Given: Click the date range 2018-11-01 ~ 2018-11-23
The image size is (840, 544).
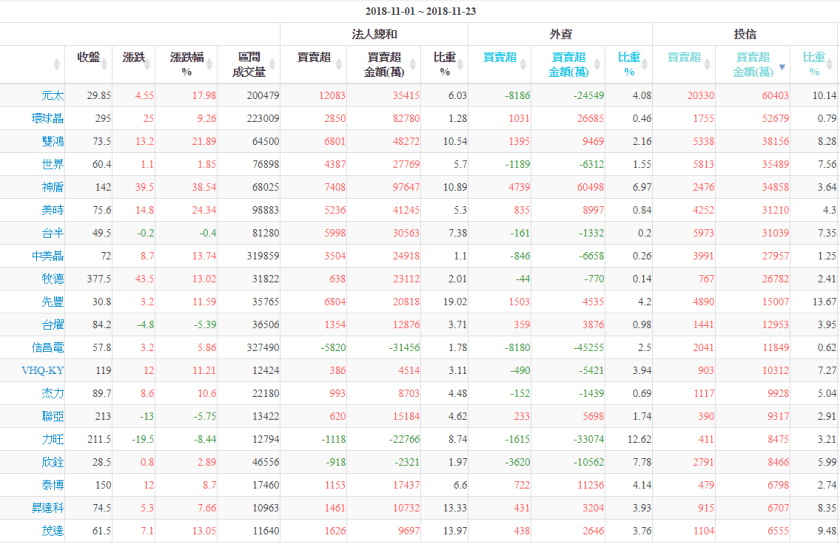Looking at the screenshot, I should 419,10.
